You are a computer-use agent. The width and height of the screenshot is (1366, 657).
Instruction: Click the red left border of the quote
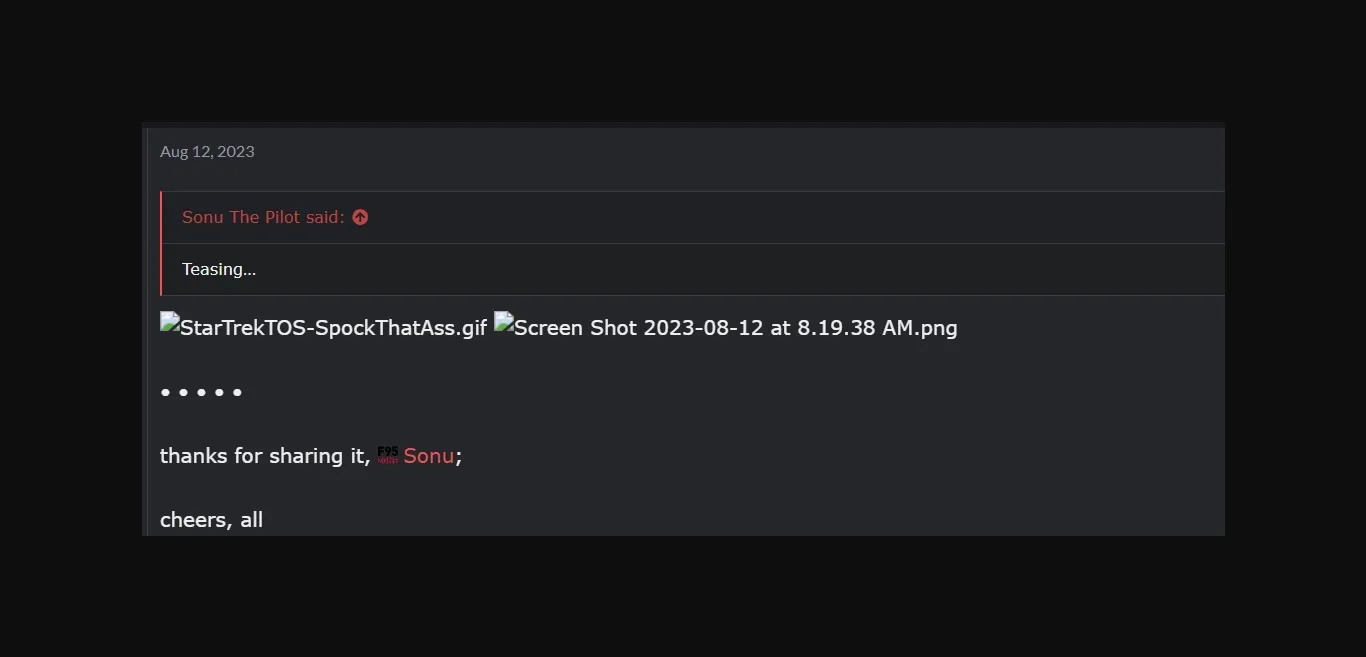point(161,243)
